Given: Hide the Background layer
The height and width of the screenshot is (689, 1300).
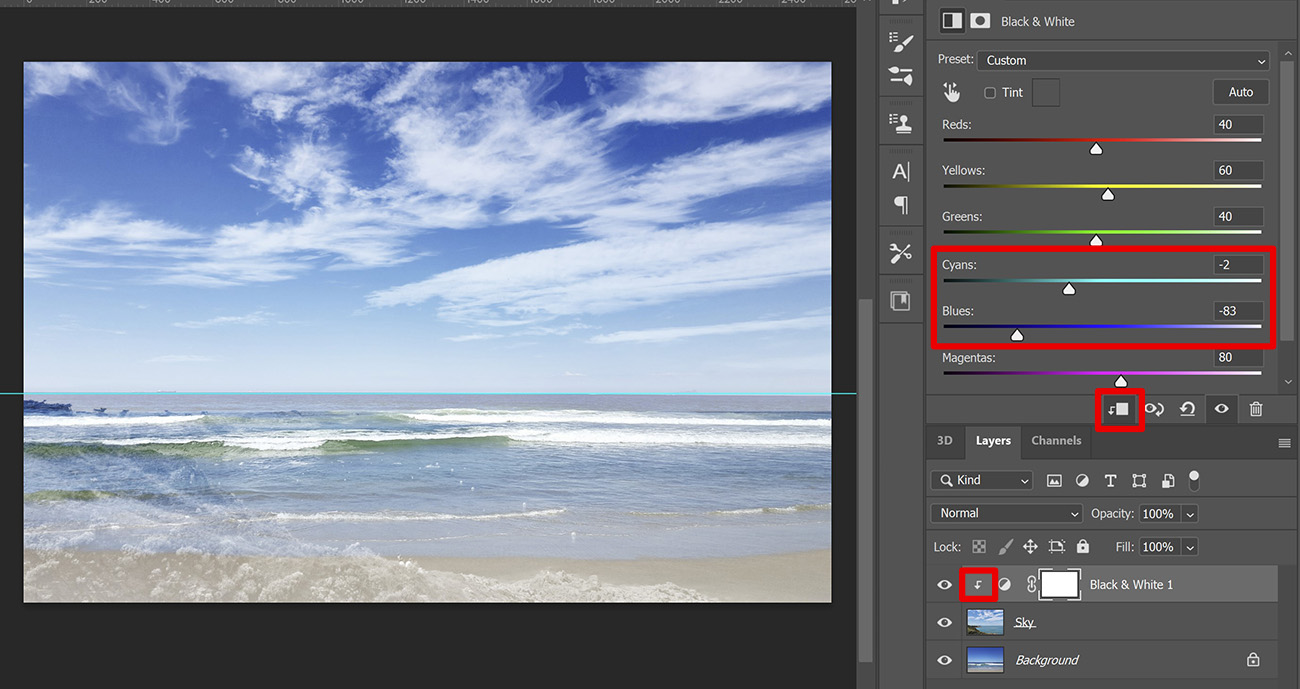Looking at the screenshot, I should (x=944, y=660).
